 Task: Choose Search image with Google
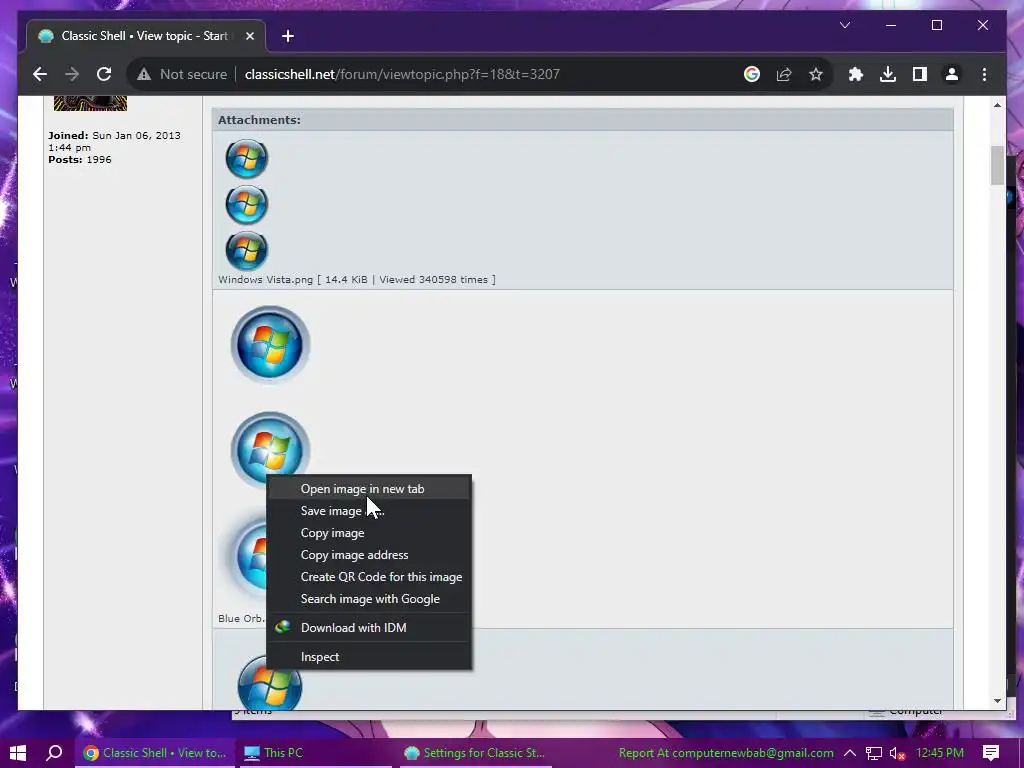pyautogui.click(x=369, y=599)
